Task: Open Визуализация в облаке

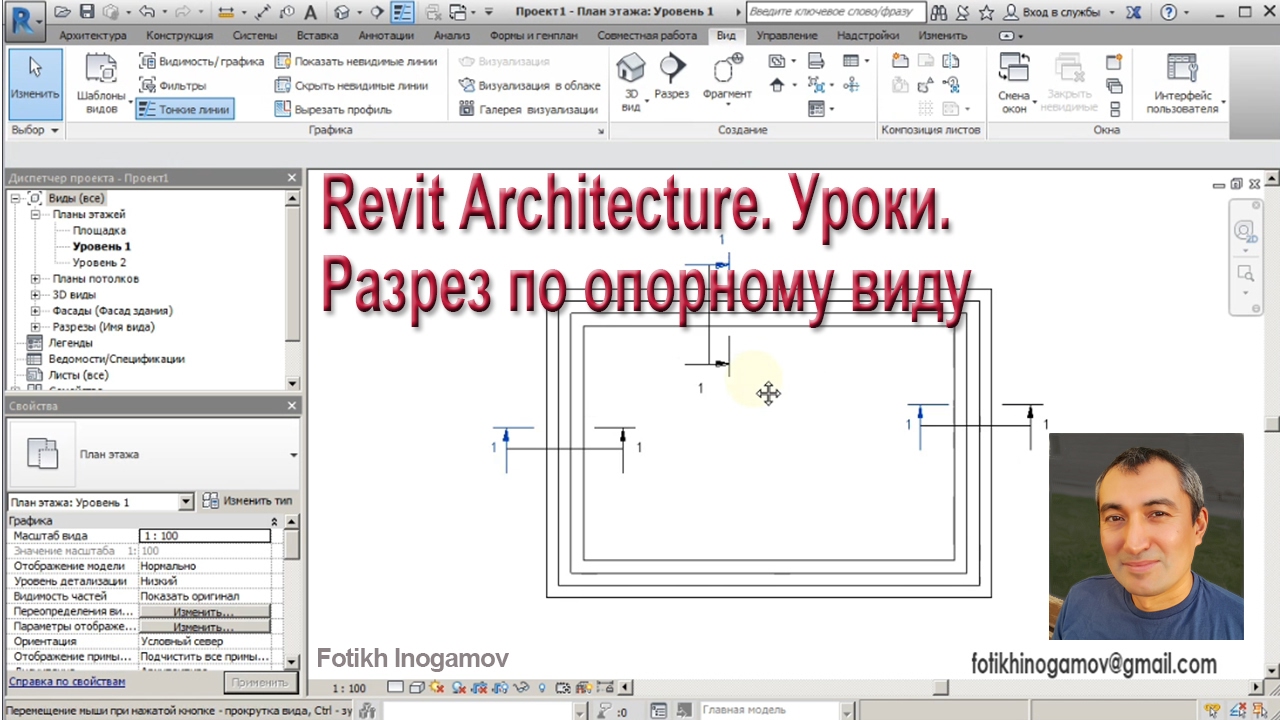Action: point(530,85)
